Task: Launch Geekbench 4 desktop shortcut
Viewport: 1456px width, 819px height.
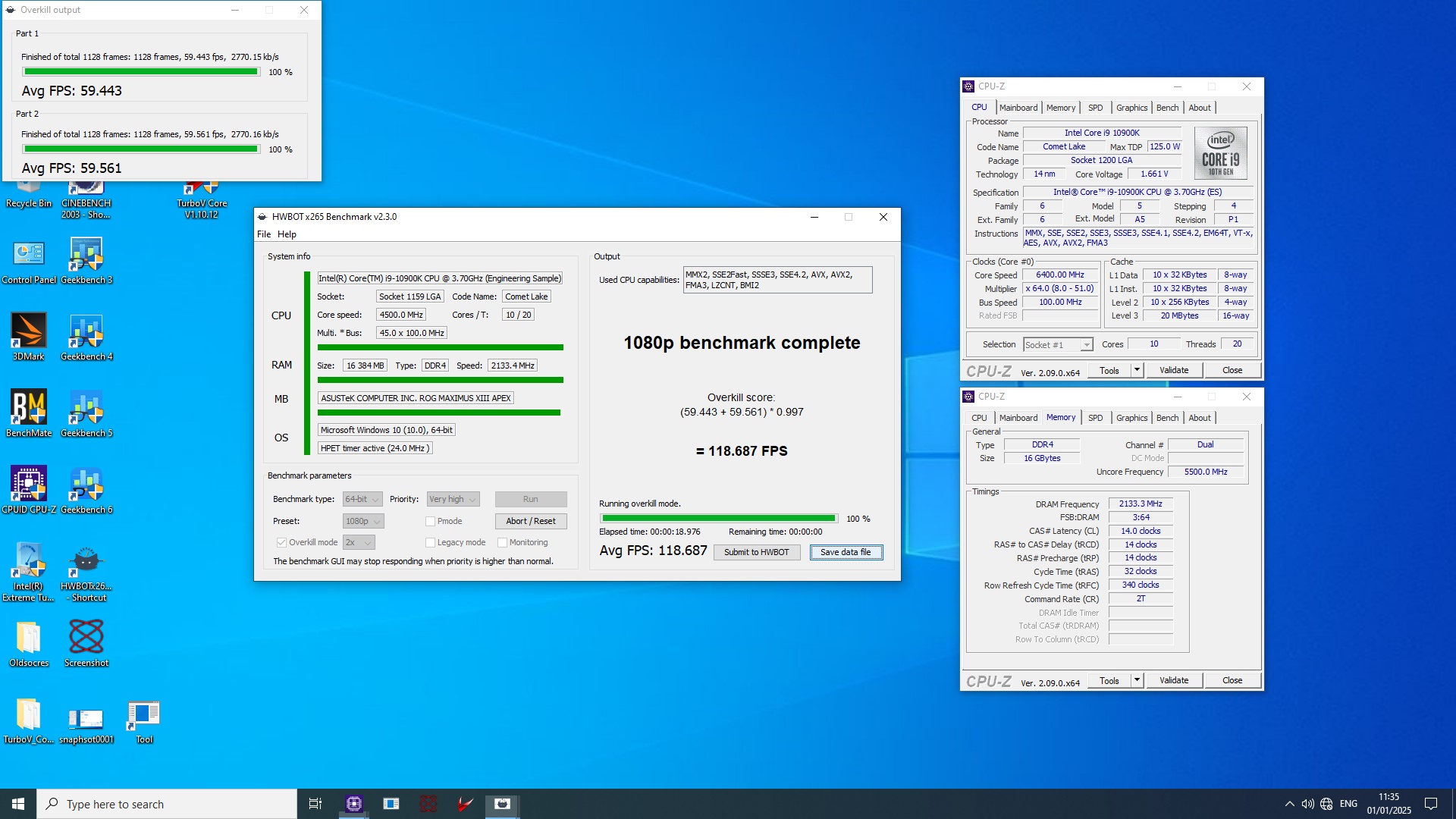Action: 86,337
